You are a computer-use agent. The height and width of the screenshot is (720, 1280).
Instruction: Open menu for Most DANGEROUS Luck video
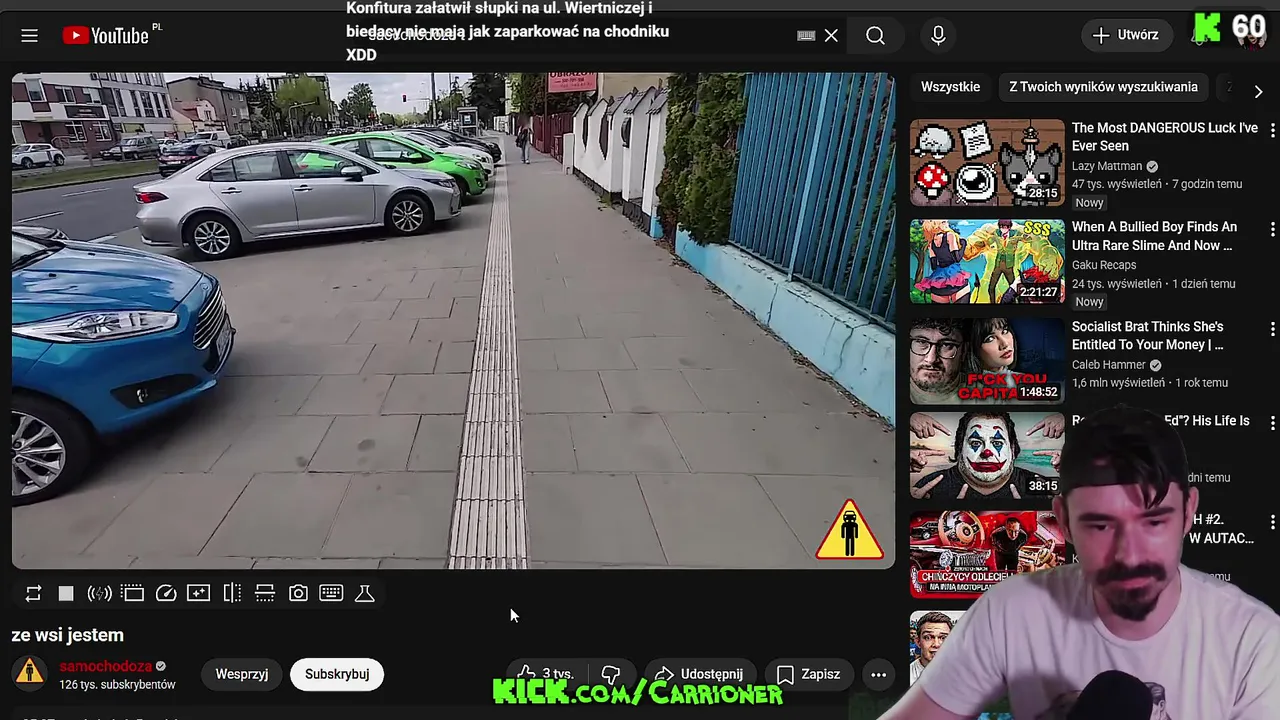pos(1272,130)
